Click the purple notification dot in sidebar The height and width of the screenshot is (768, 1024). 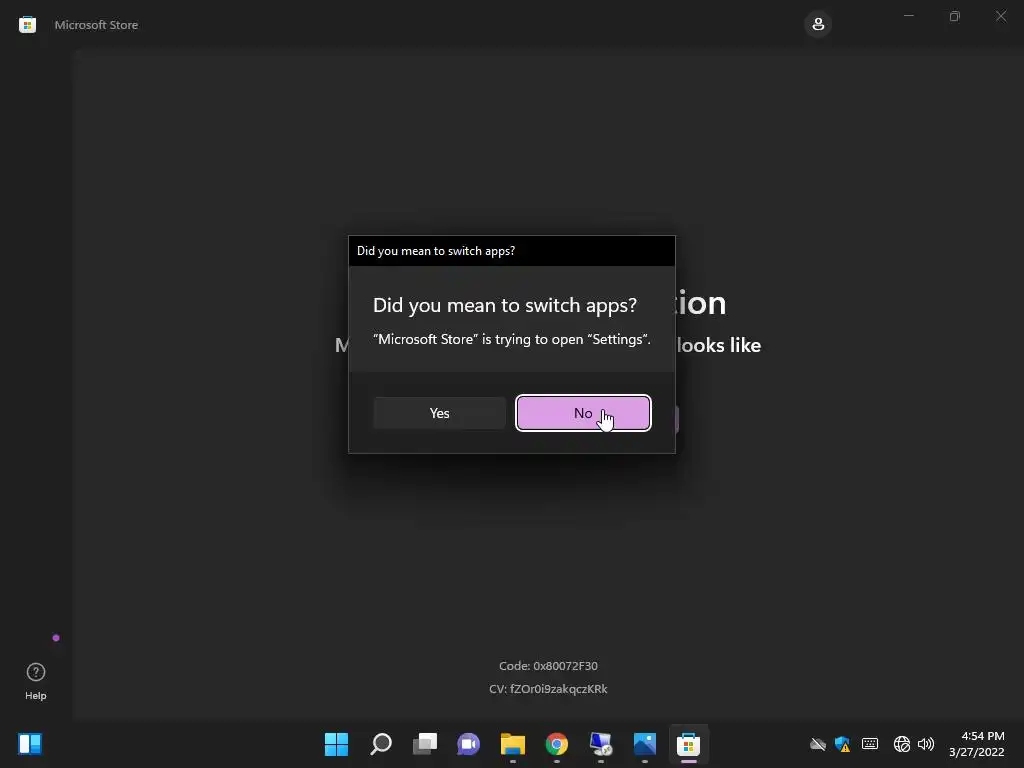point(56,638)
